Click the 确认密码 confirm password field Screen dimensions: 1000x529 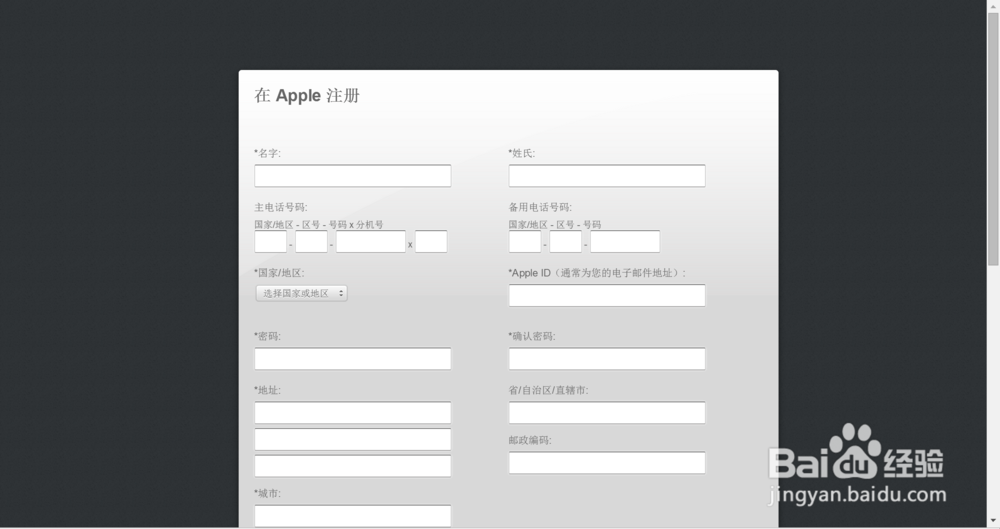pyautogui.click(x=607, y=359)
